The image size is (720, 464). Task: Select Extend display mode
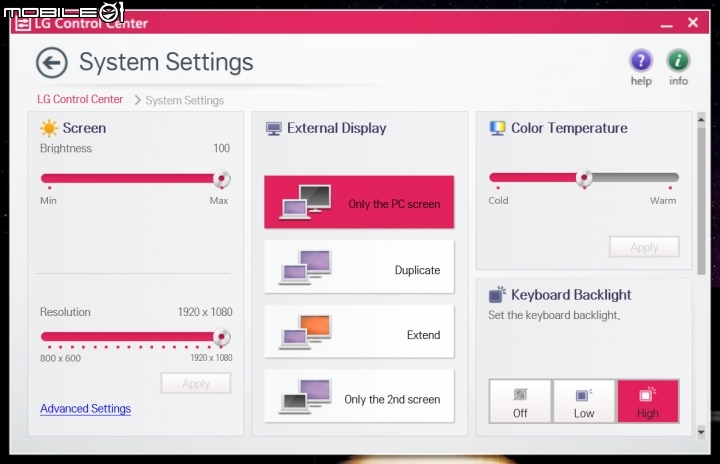359,332
